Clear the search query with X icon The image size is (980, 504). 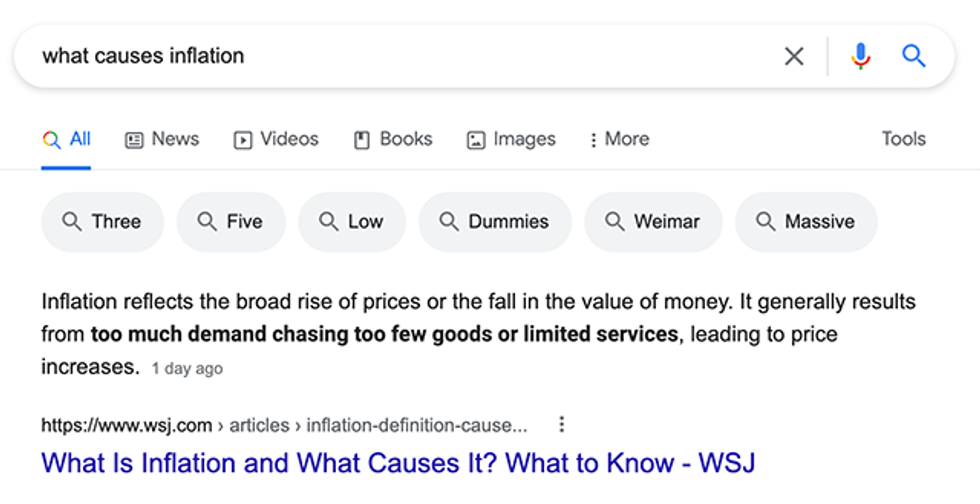tap(794, 56)
